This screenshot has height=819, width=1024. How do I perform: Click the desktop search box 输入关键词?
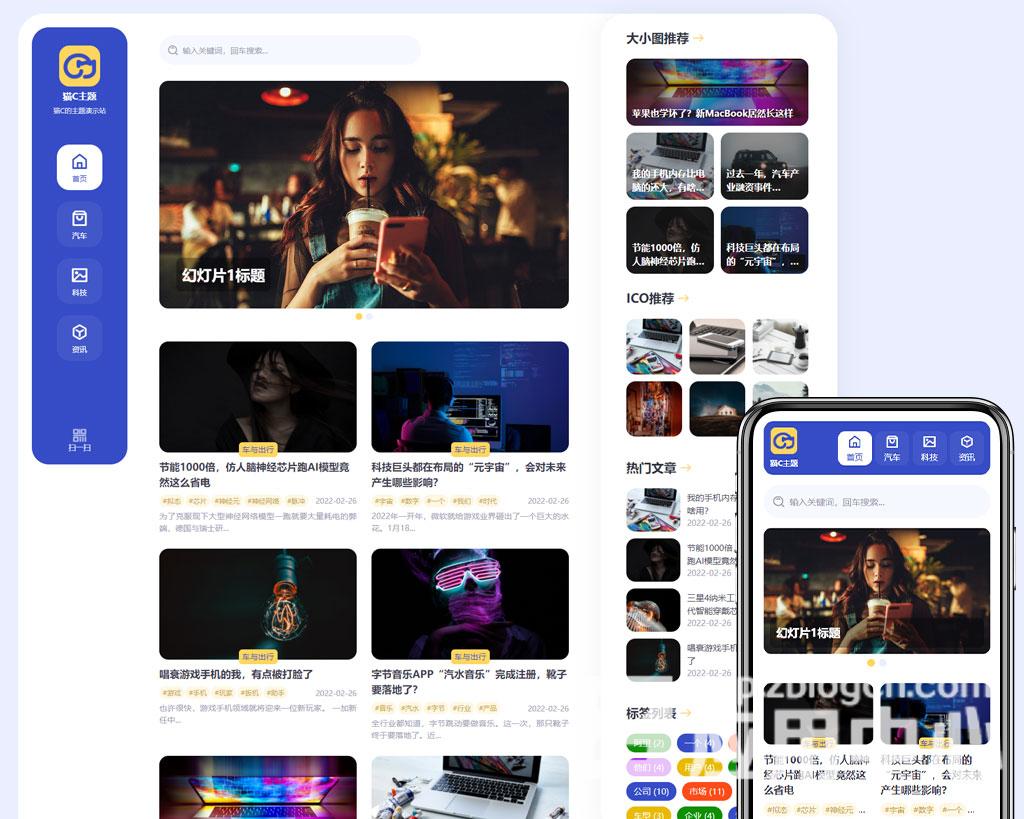[x=290, y=50]
